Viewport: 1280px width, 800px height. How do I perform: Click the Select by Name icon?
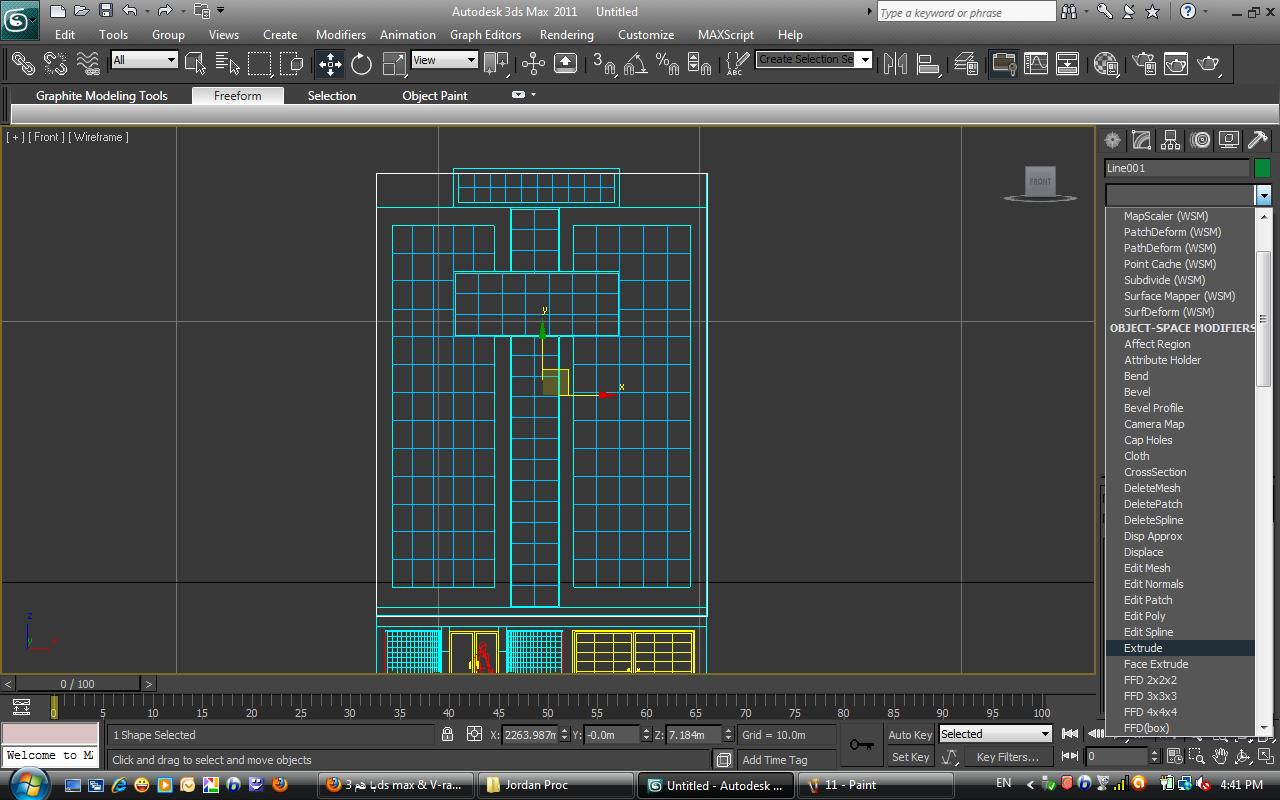pos(227,64)
